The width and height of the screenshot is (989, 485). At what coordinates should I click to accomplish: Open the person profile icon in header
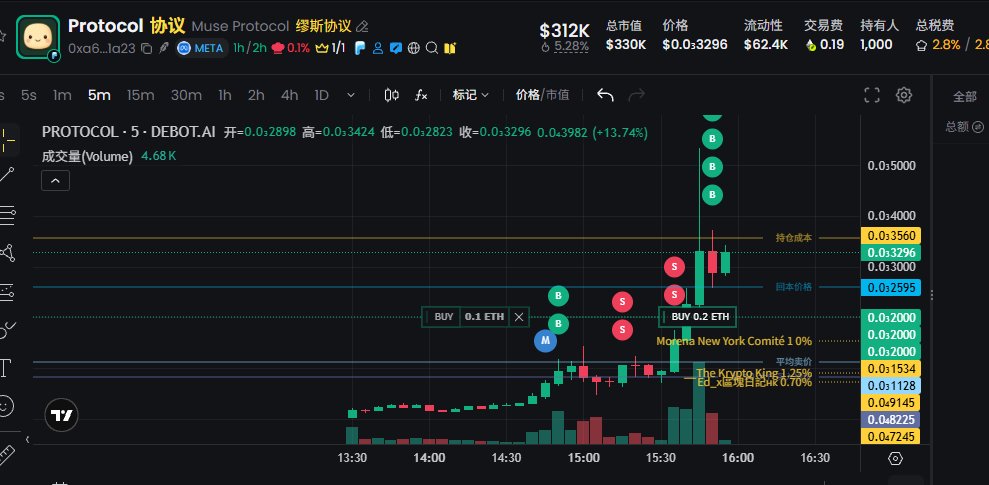(378, 48)
